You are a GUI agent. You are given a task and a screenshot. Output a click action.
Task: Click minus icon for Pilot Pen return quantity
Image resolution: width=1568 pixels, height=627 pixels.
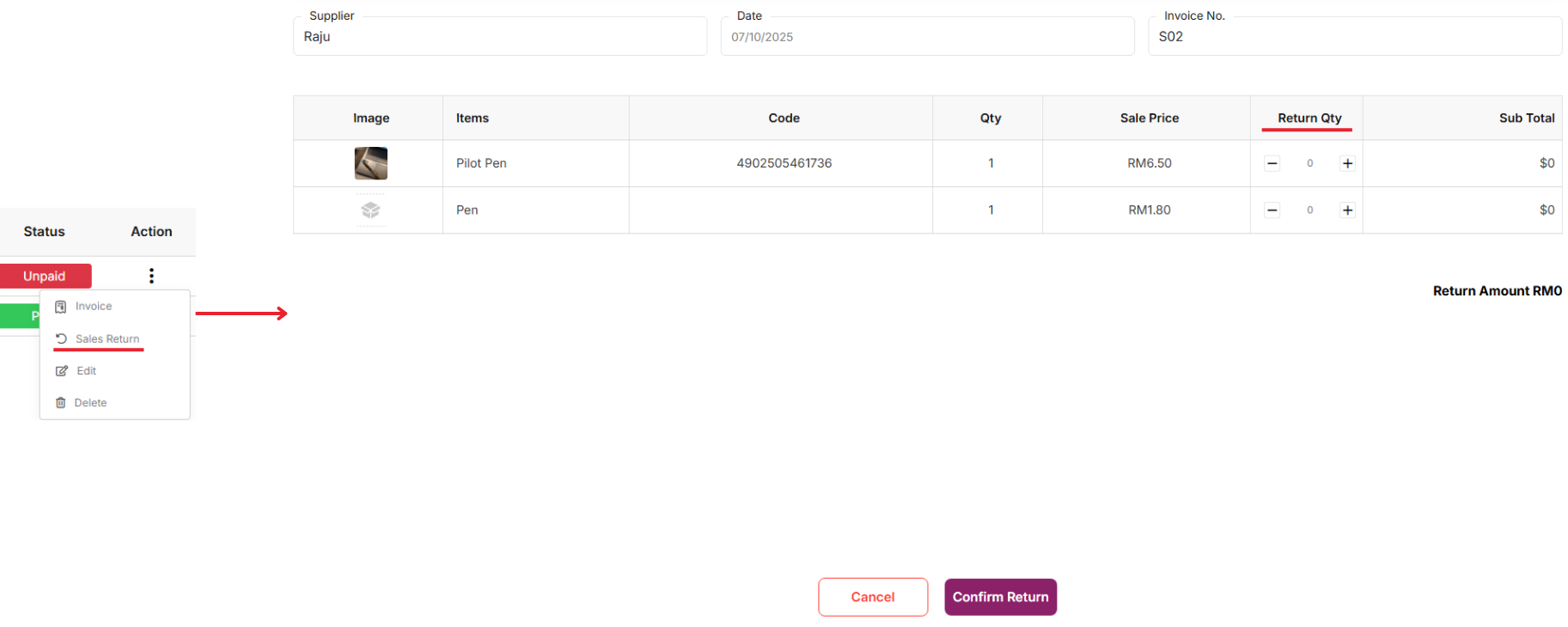pos(1272,163)
